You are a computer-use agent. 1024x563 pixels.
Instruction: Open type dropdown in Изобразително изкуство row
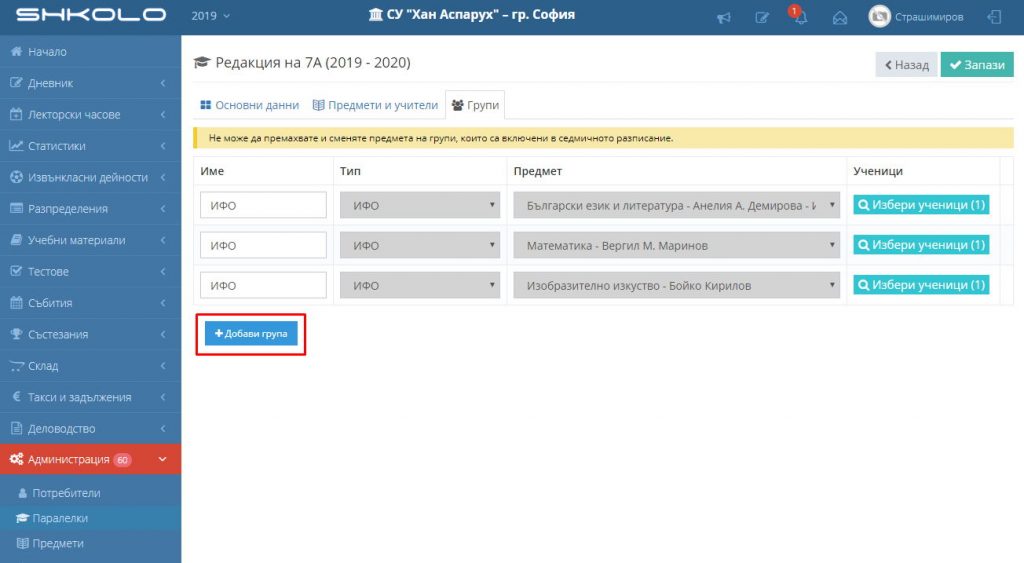[420, 285]
